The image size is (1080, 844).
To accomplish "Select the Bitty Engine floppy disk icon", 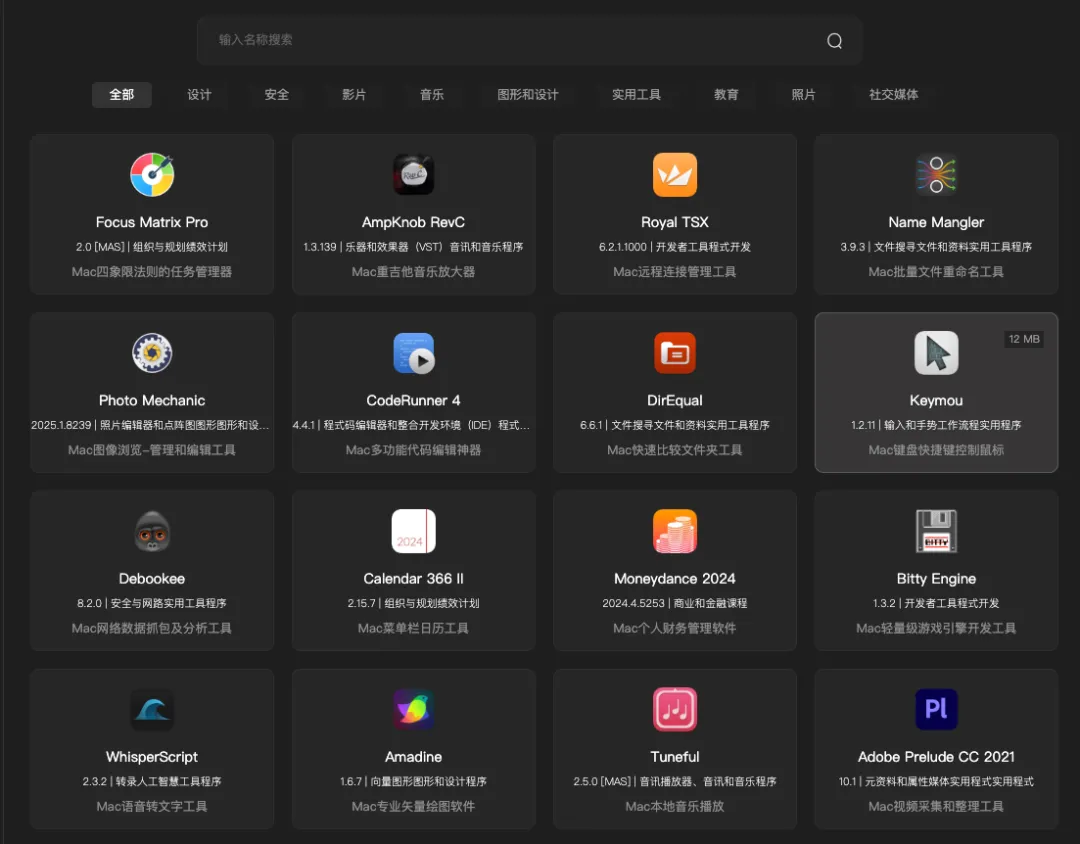I will pos(936,531).
